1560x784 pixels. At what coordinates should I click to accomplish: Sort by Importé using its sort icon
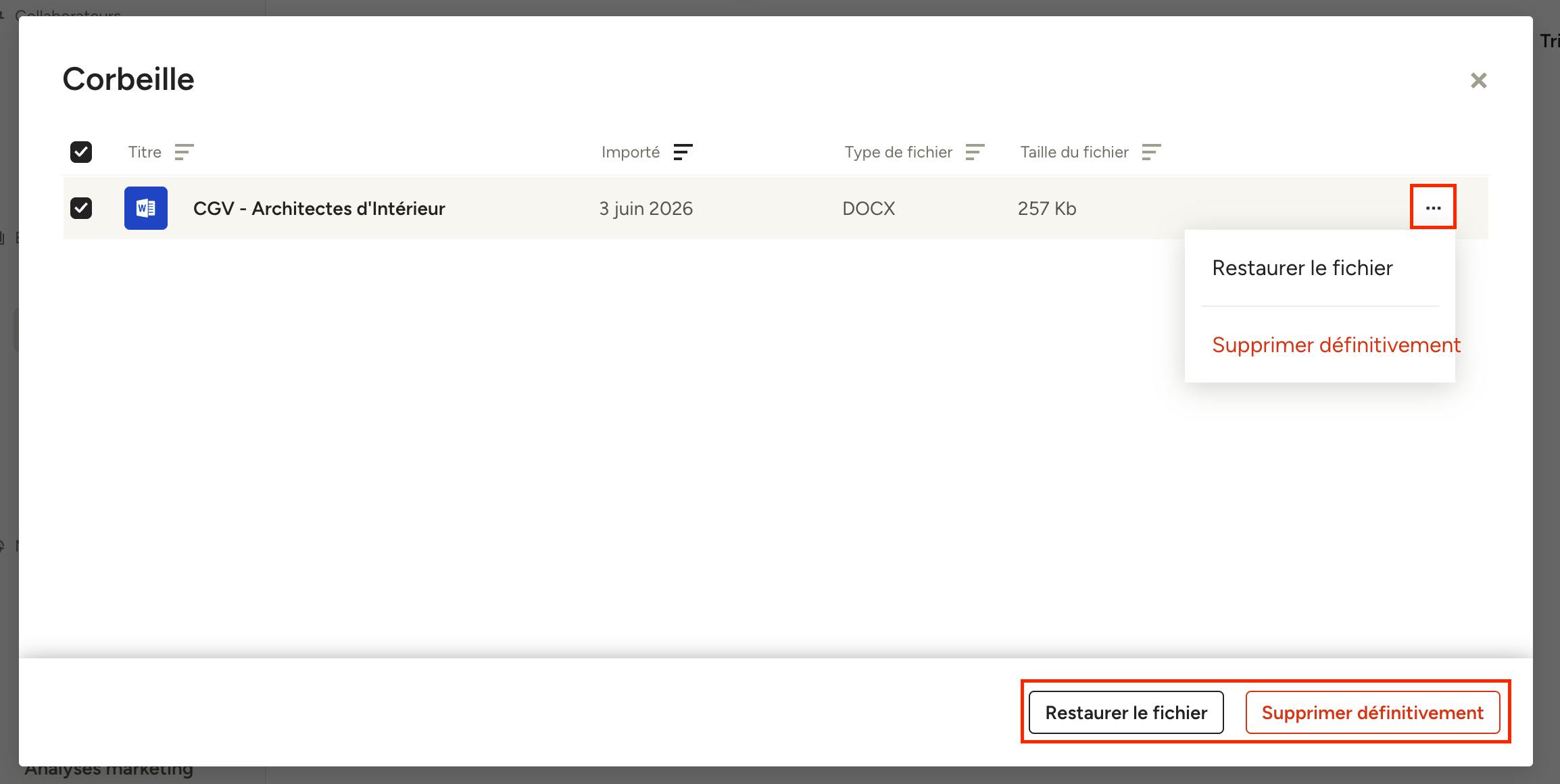(x=683, y=152)
